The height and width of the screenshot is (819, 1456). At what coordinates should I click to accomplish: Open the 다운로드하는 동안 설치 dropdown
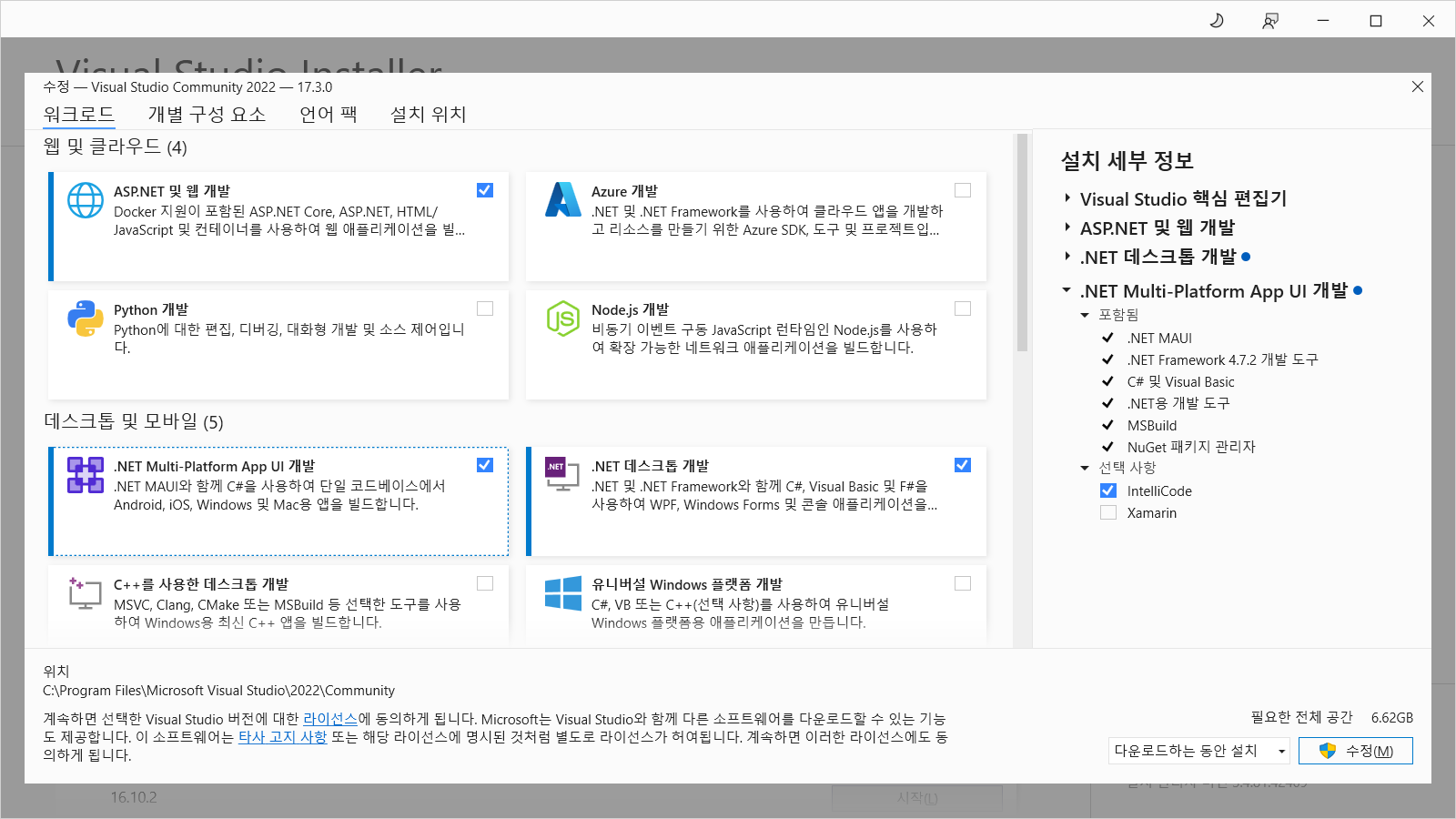[1199, 751]
